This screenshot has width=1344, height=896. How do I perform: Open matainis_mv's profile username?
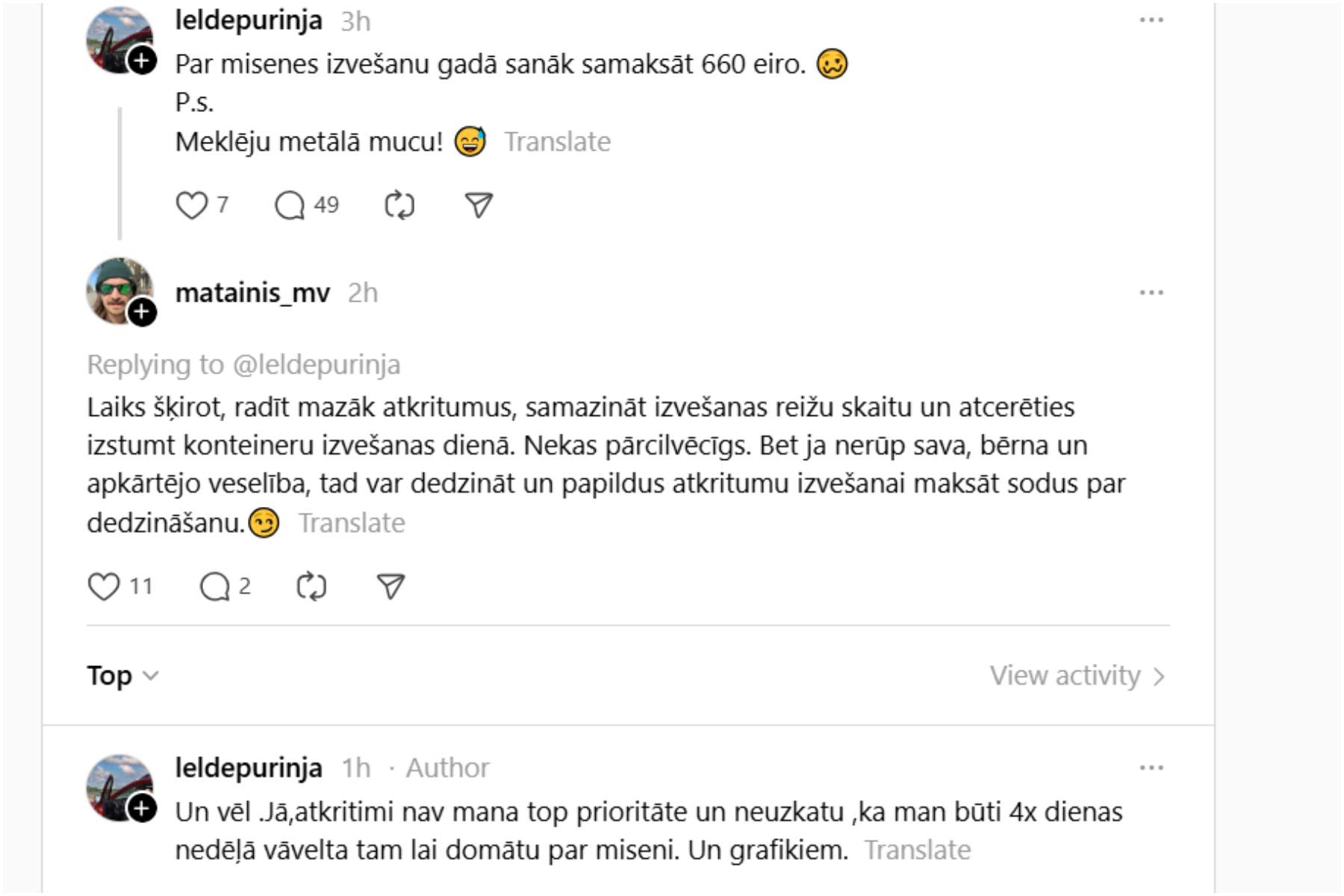click(252, 293)
